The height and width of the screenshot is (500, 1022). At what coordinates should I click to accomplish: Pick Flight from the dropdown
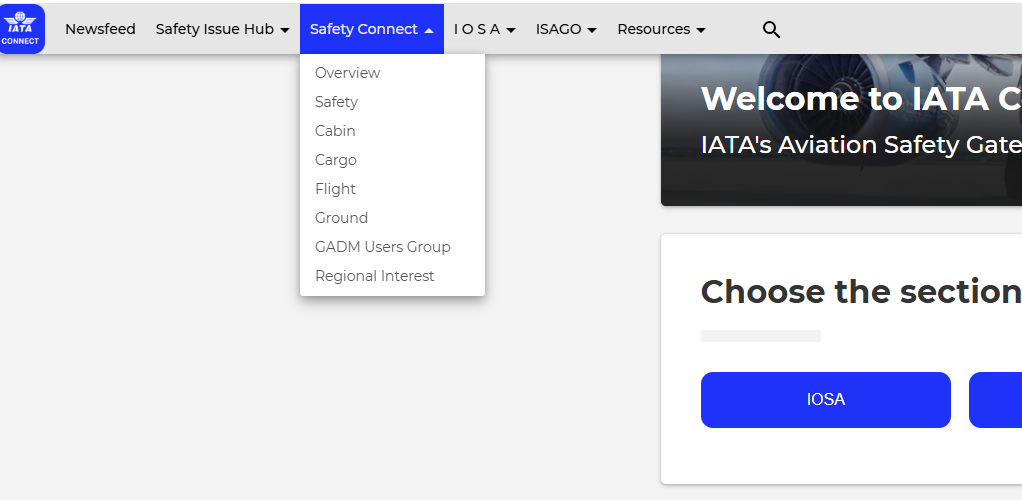[392, 189]
